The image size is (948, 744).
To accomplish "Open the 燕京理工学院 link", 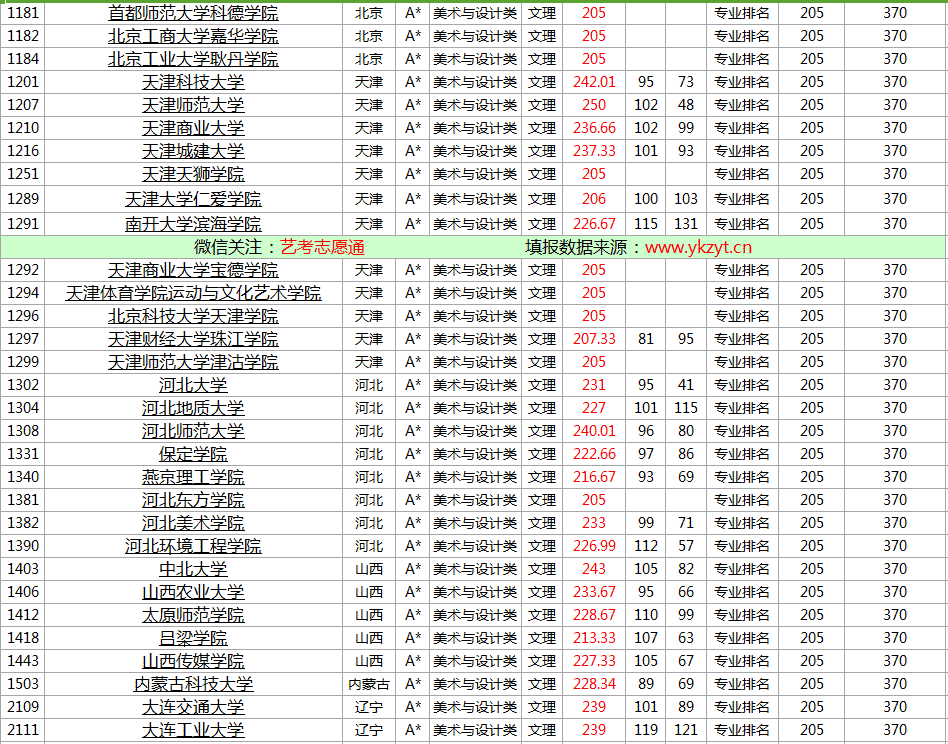I will point(193,477).
